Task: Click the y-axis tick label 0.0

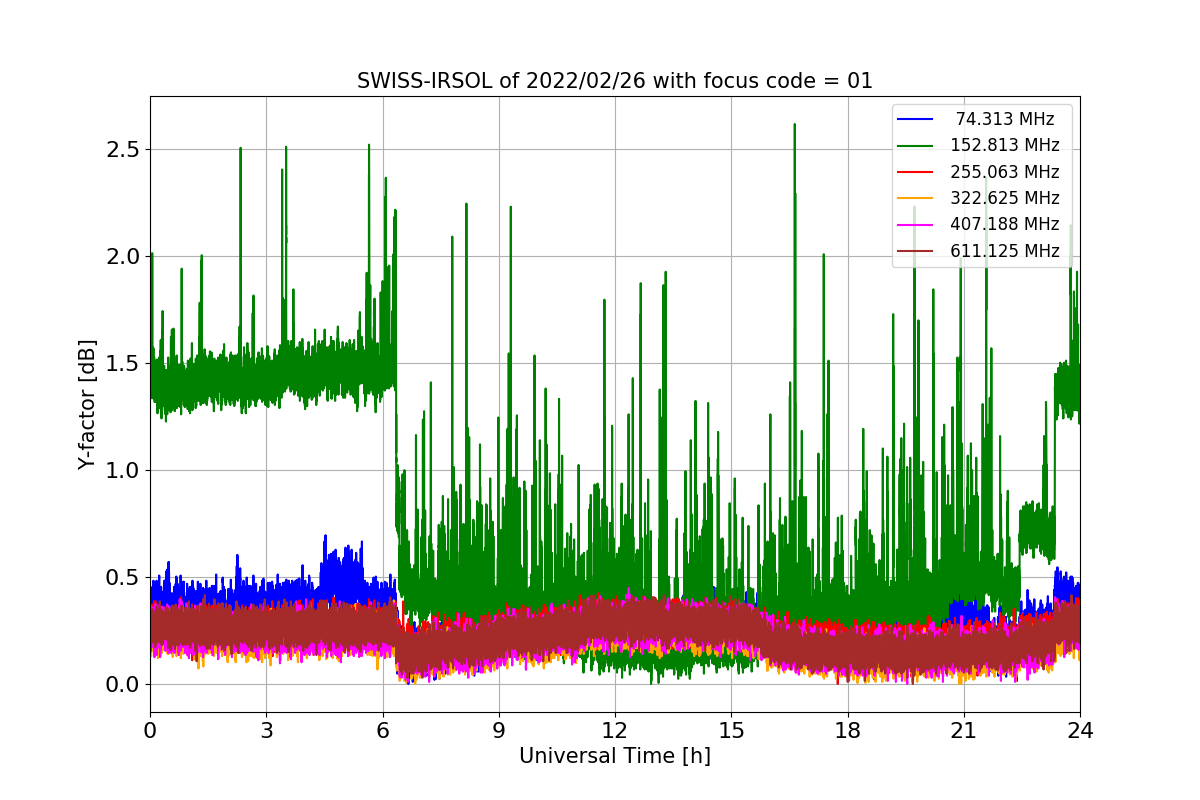Action: (x=124, y=685)
